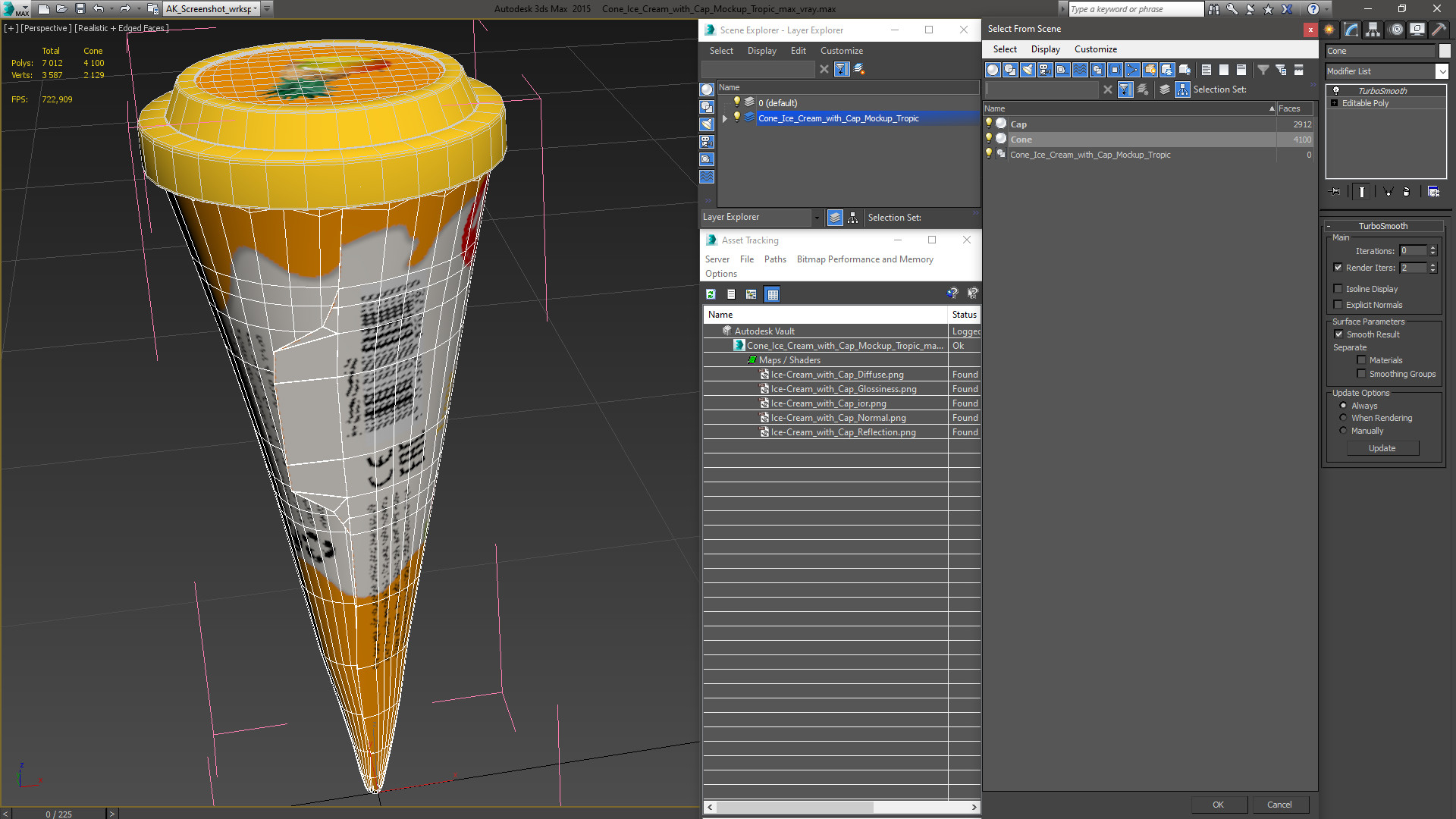The width and height of the screenshot is (1456, 819).
Task: Select Always update option
Action: (x=1343, y=406)
